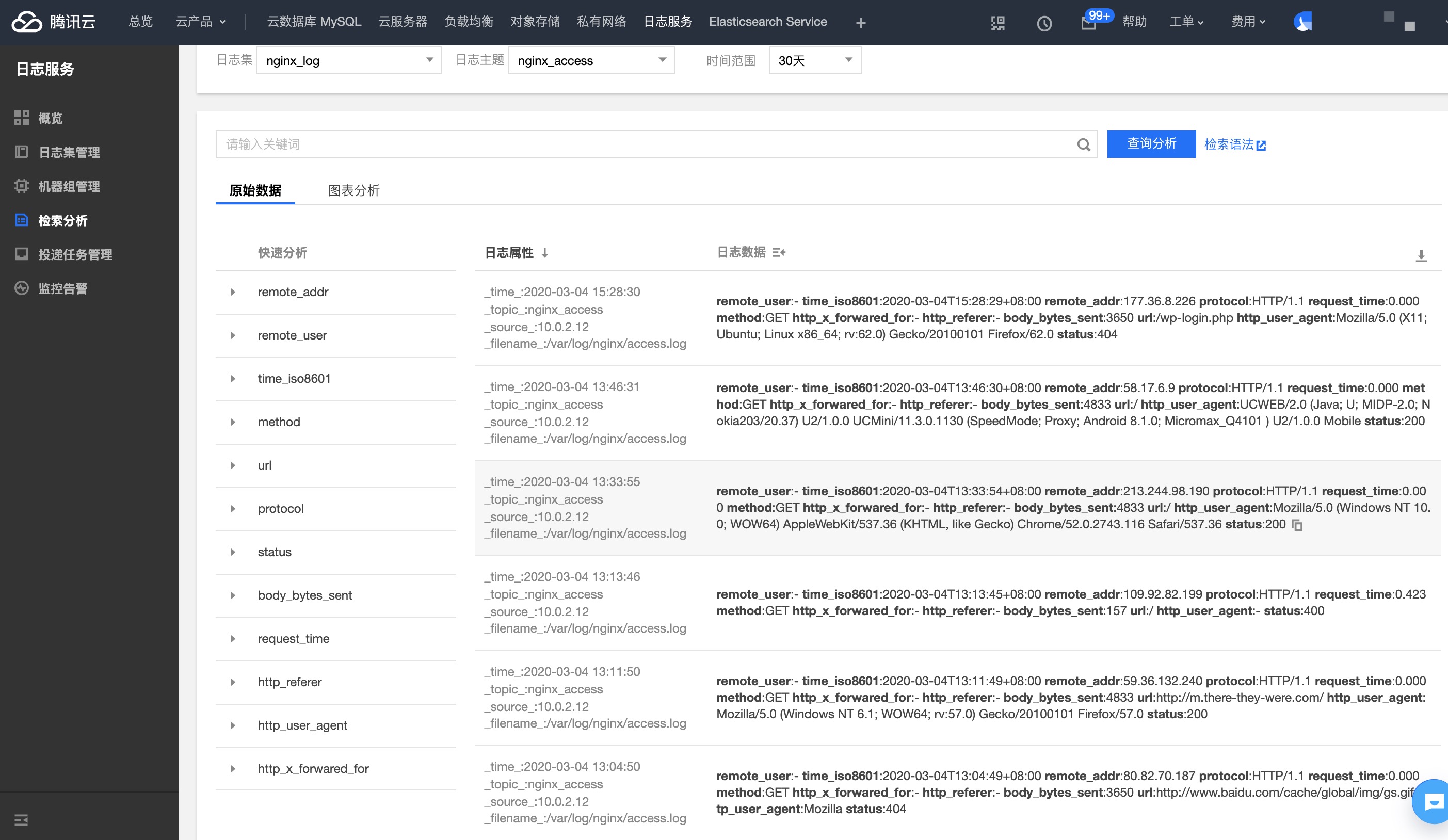
Task: Open 投递任务管理 from the sidebar
Action: pyautogui.click(x=75, y=254)
